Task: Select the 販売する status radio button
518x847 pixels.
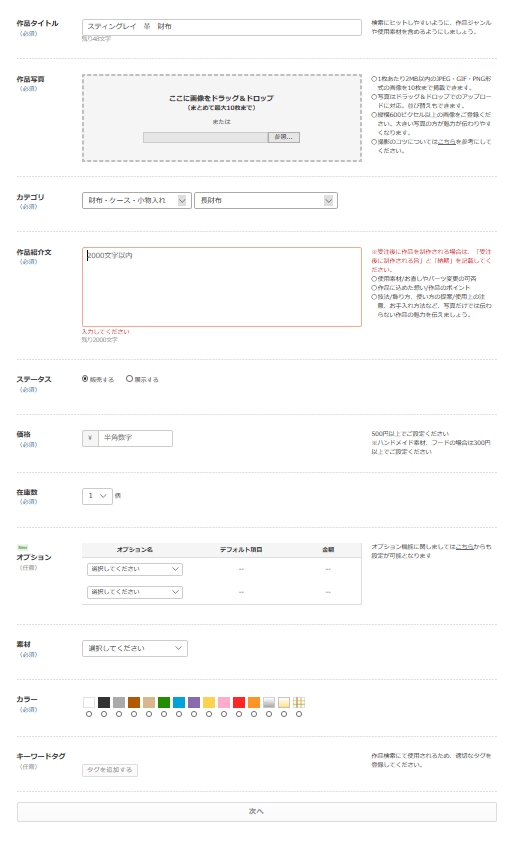Action: tap(85, 379)
